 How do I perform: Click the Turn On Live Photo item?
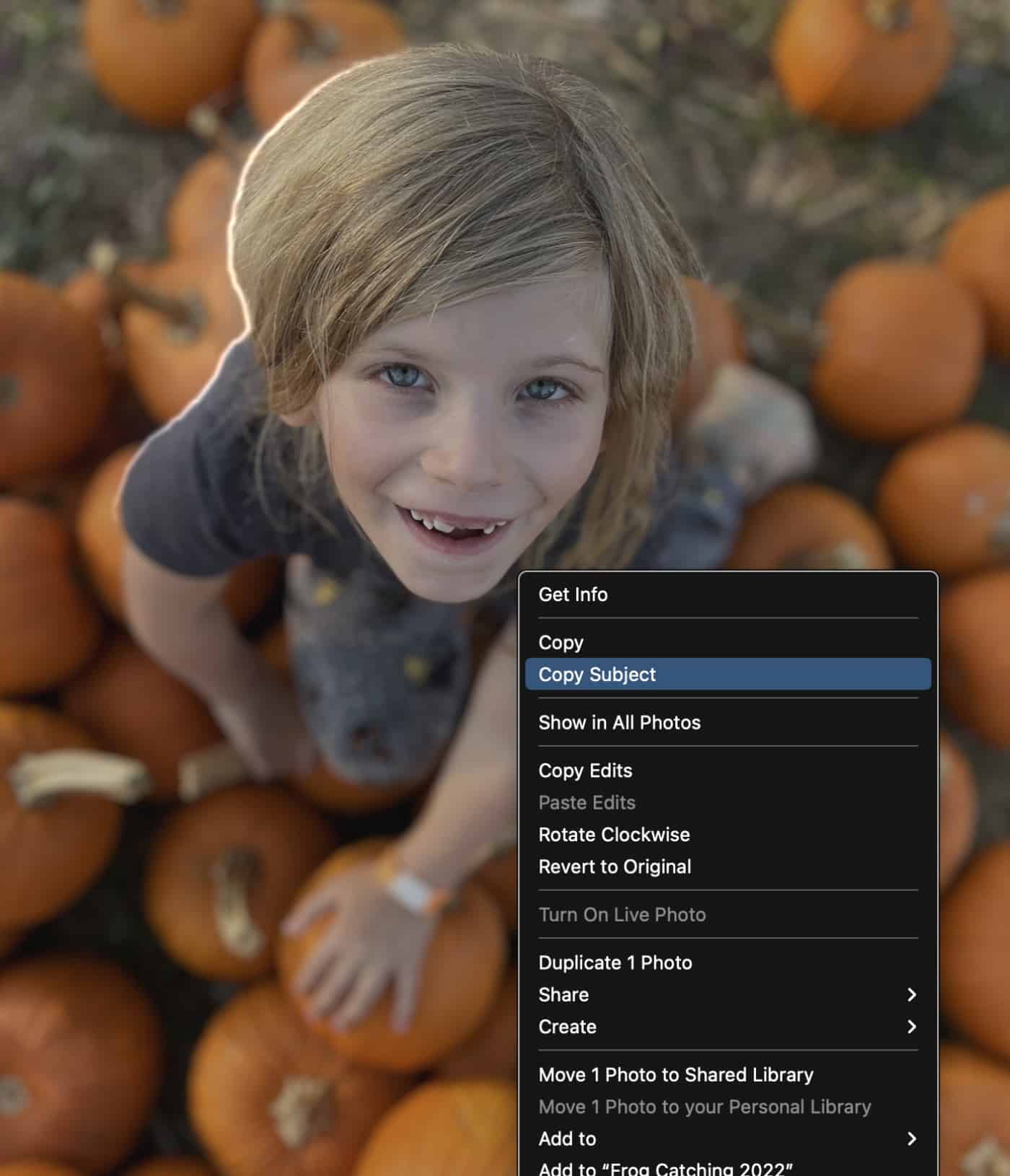(622, 915)
